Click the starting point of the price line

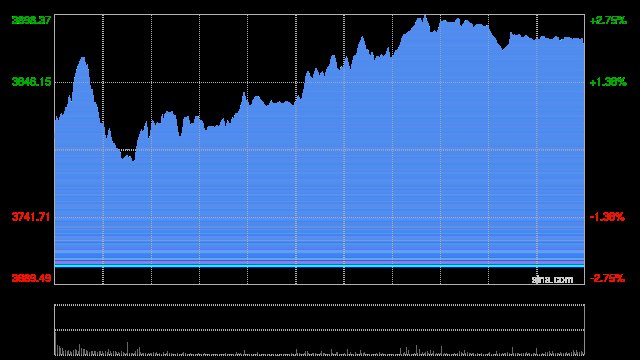click(56, 119)
